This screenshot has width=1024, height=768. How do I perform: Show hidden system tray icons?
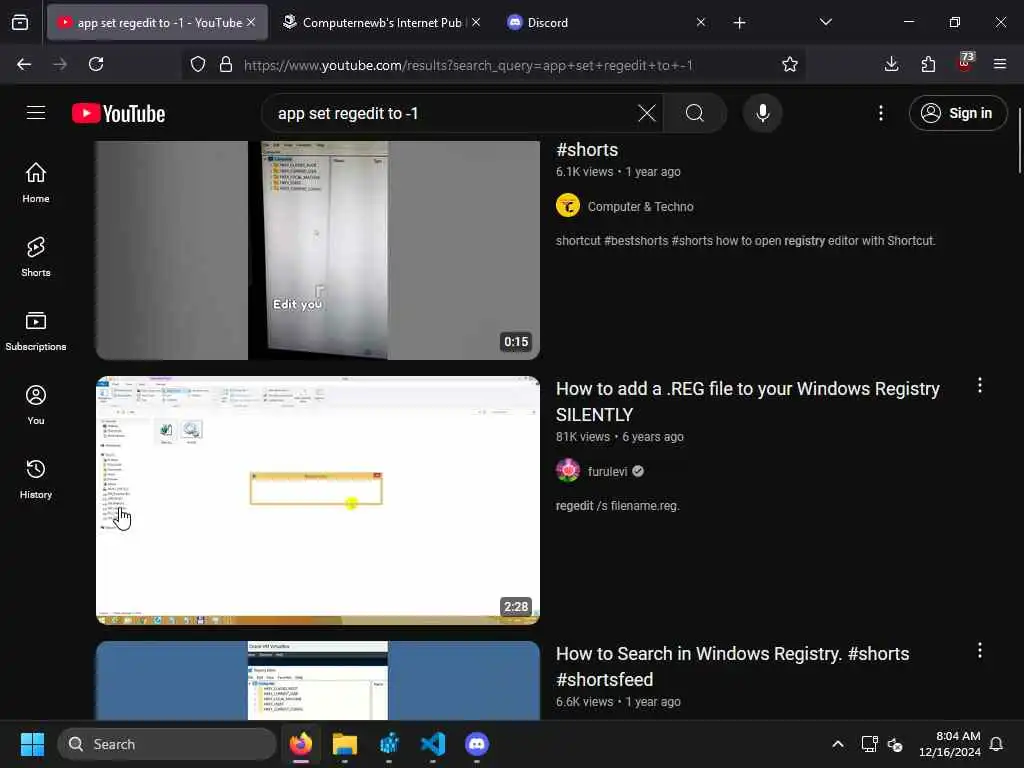[837, 744]
